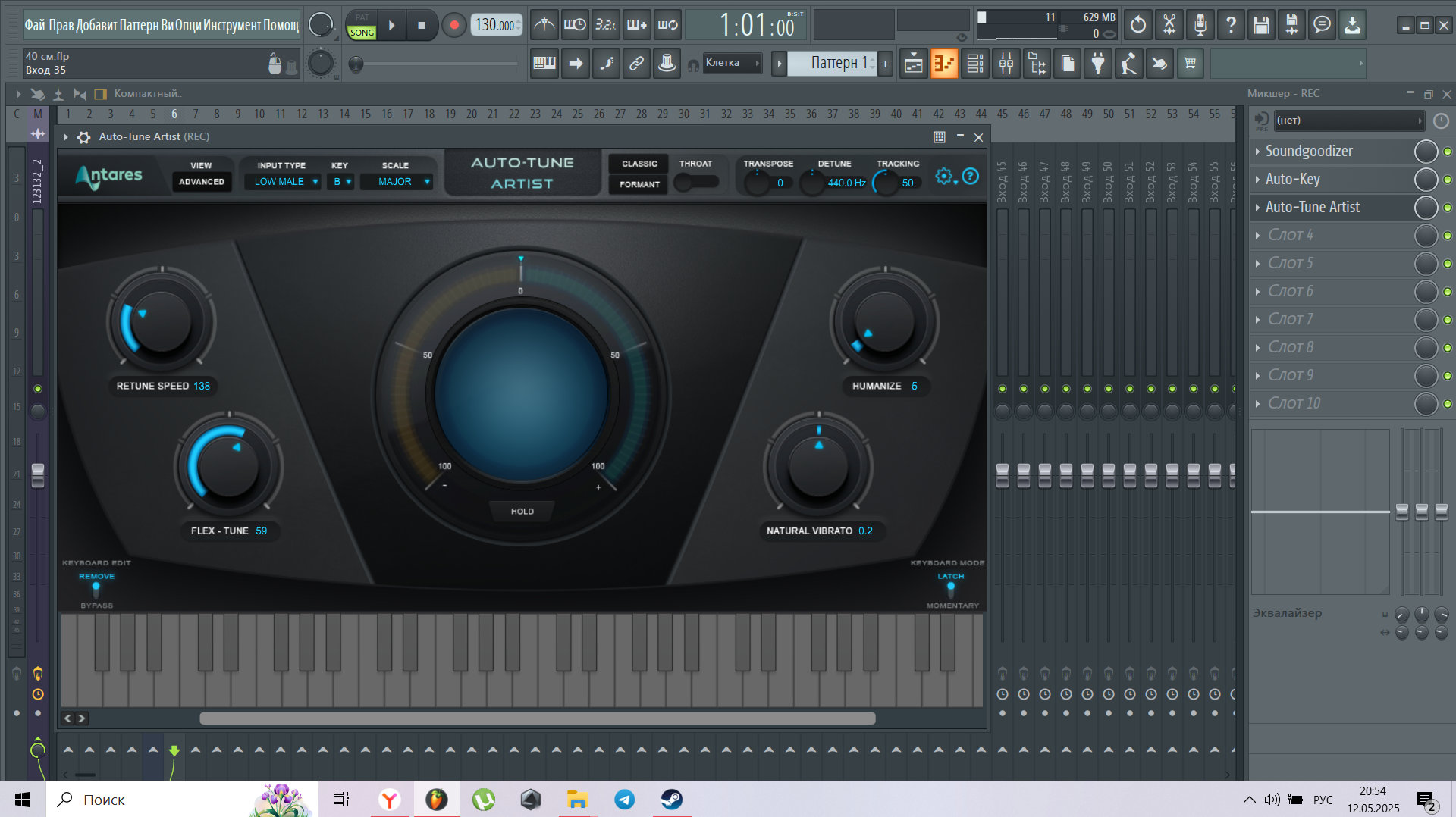Image resolution: width=1456 pixels, height=817 pixels.
Task: Click the microphone one-click recording icon
Action: pyautogui.click(x=1200, y=25)
